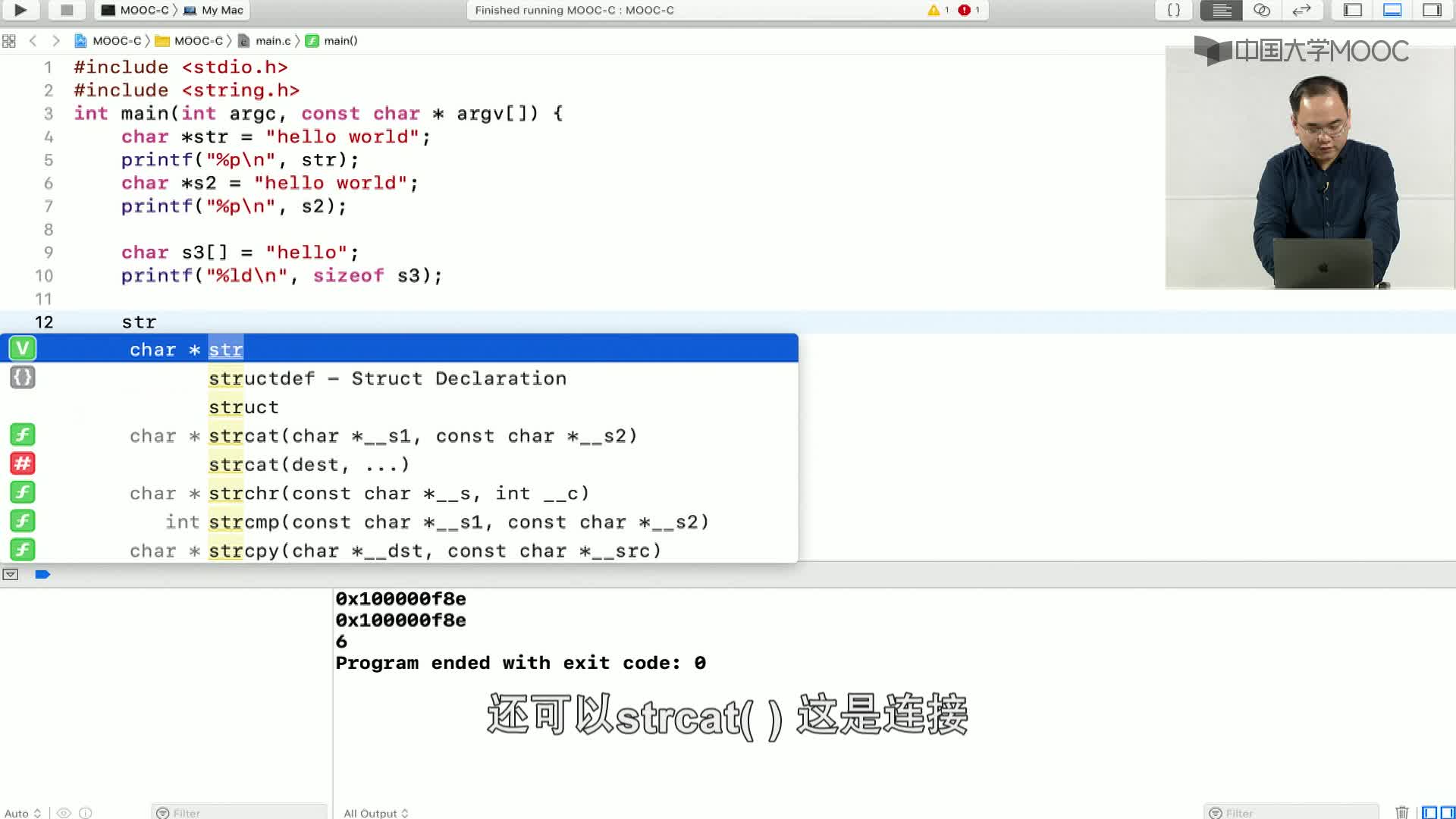Select the structdef Struct Declaration completion
This screenshot has height=819, width=1456.
(x=399, y=378)
